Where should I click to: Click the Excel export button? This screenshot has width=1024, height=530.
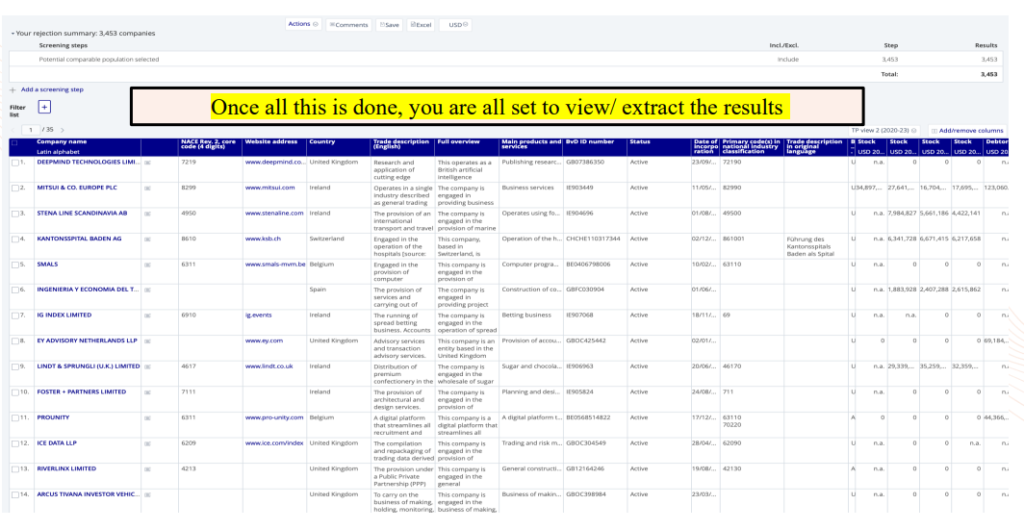[x=421, y=25]
